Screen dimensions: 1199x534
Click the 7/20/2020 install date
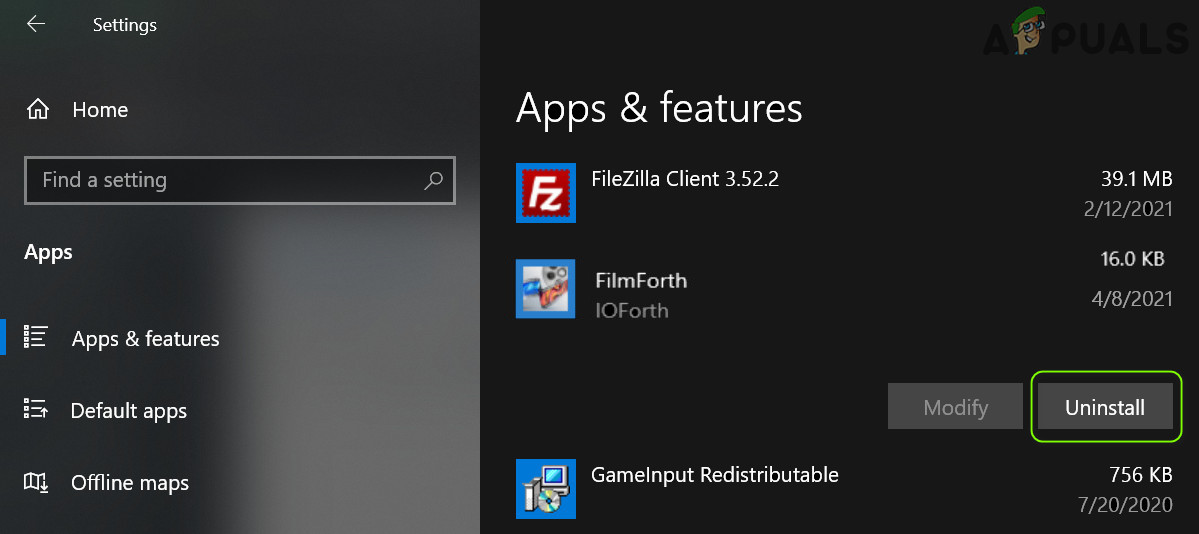point(1128,505)
